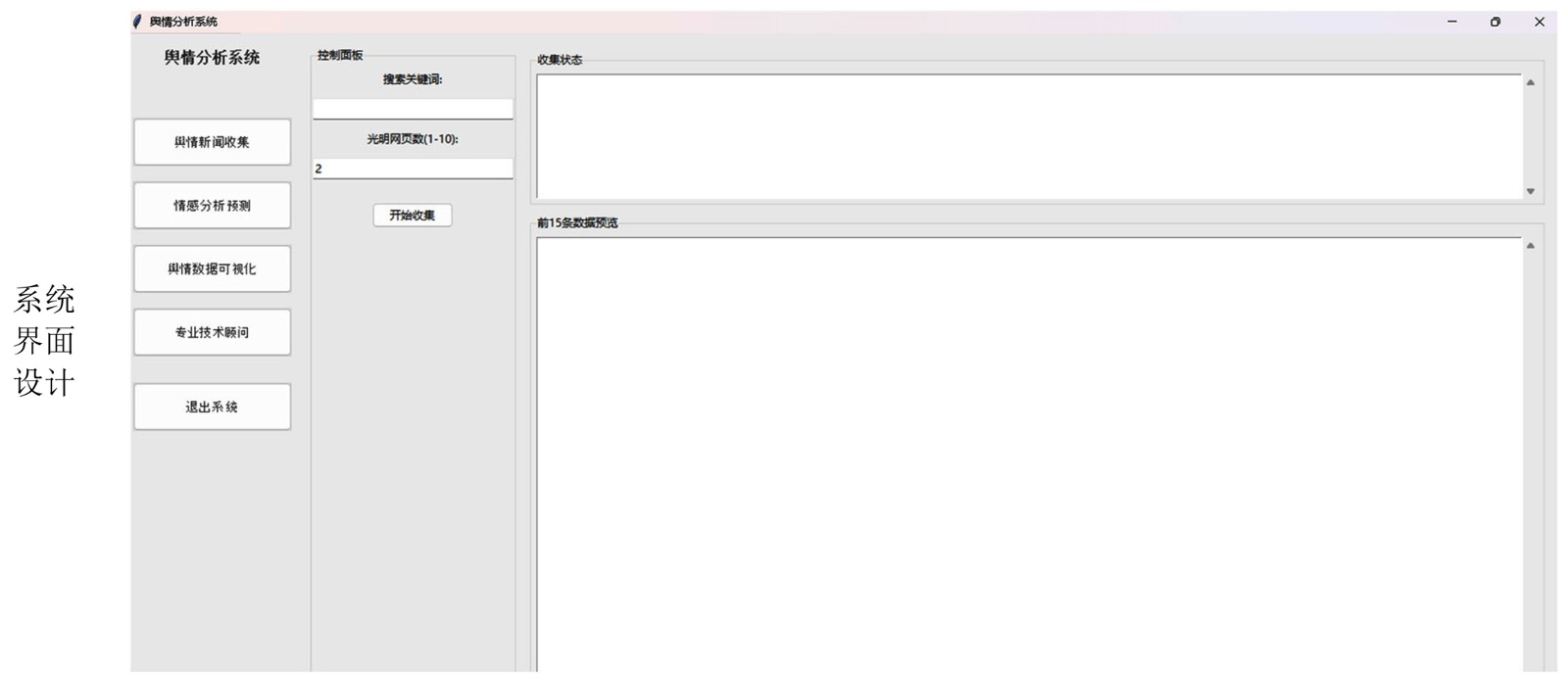Minimize the 舆情分析系统 window
The width and height of the screenshot is (1568, 677).
(x=1451, y=22)
